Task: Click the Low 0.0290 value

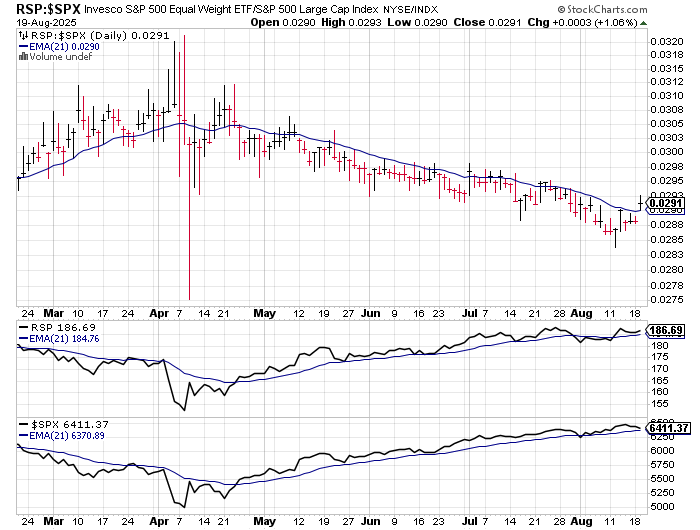Action: click(417, 22)
